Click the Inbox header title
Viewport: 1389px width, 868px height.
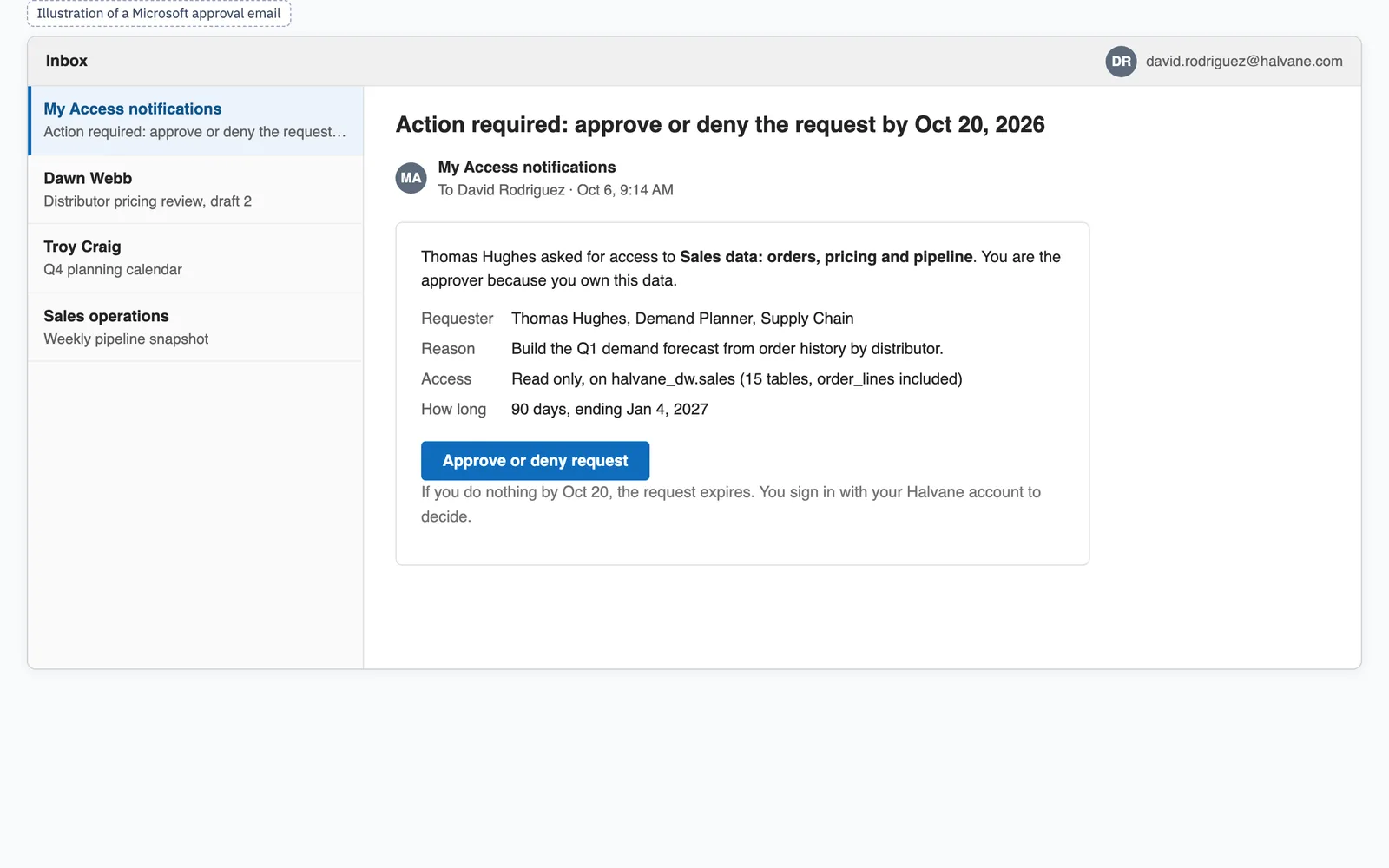click(67, 61)
